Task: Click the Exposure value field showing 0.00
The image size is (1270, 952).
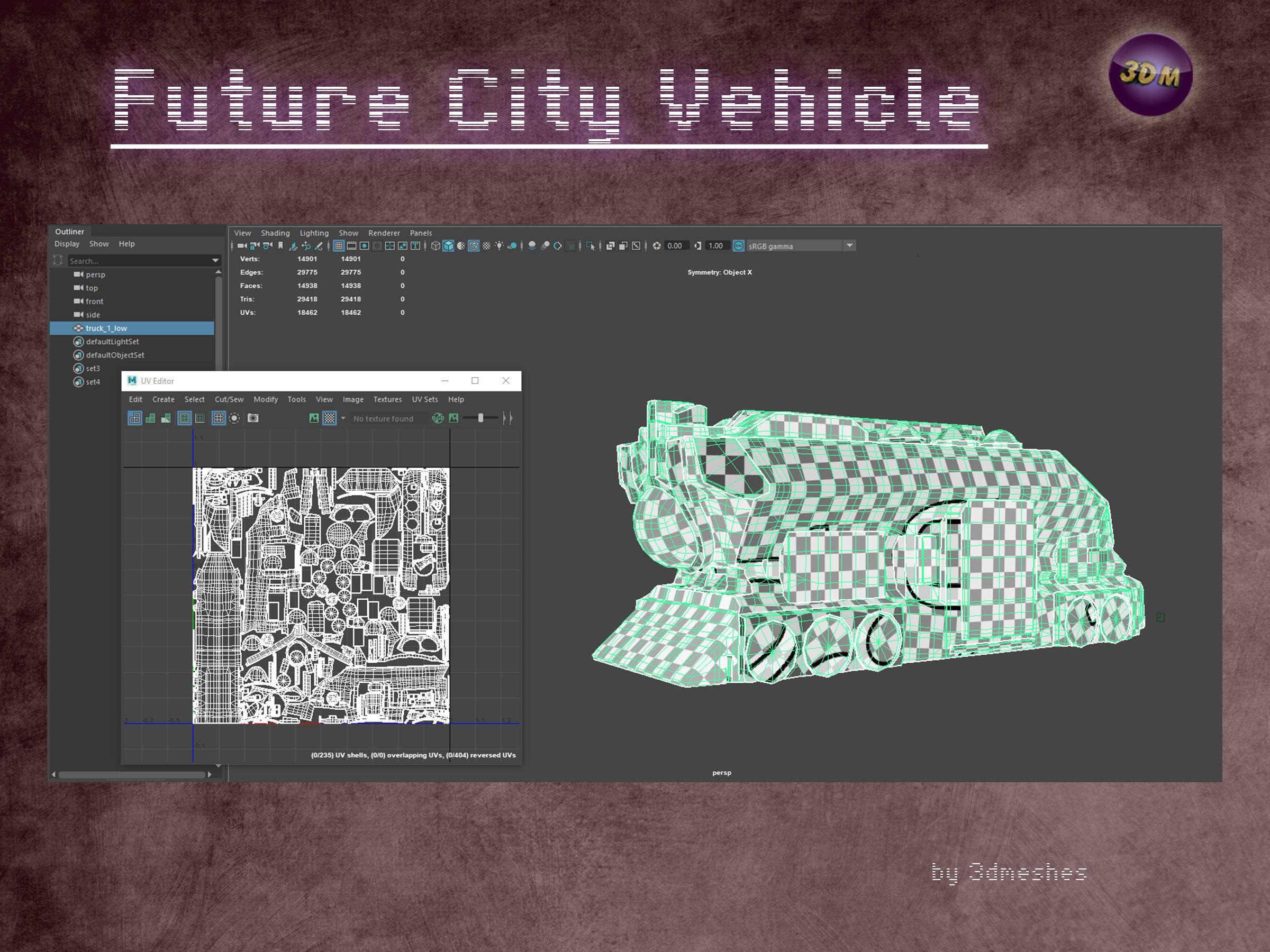Action: coord(676,245)
